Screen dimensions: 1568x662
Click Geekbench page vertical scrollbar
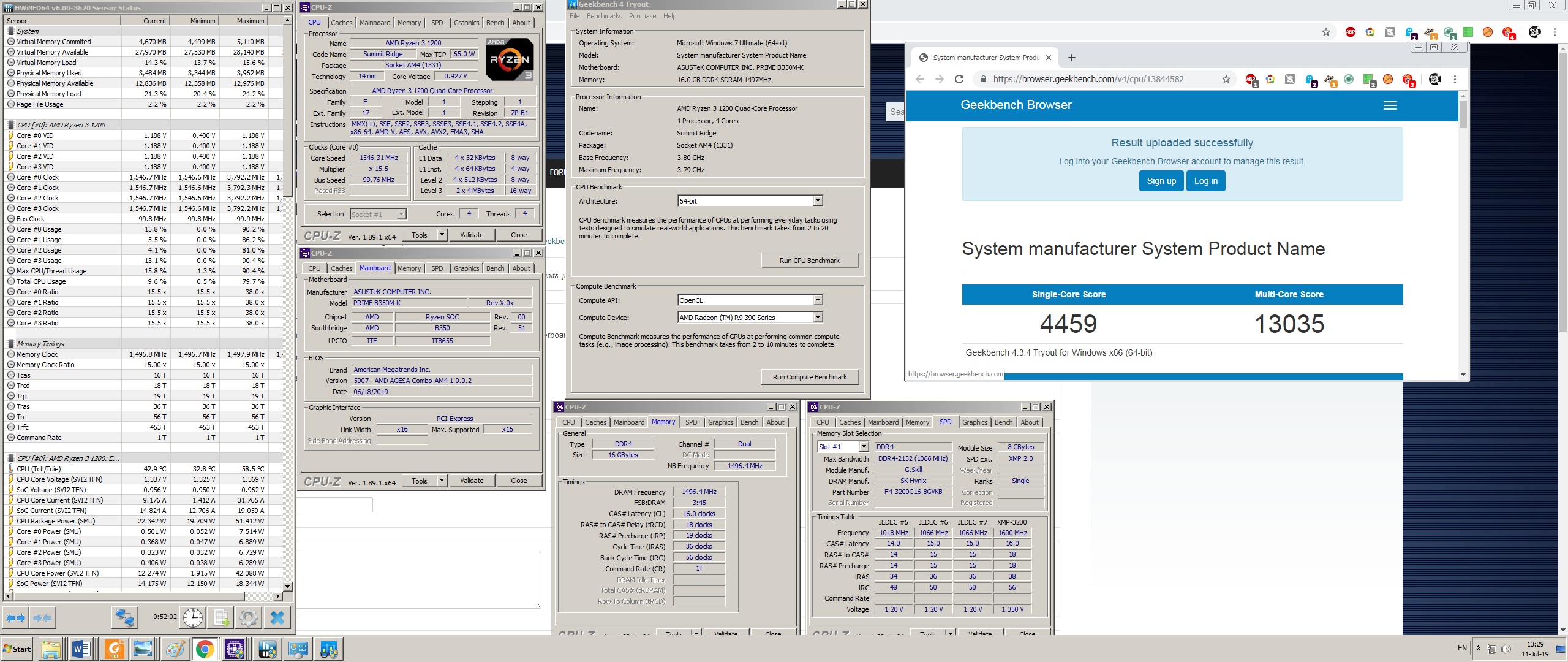1463,234
